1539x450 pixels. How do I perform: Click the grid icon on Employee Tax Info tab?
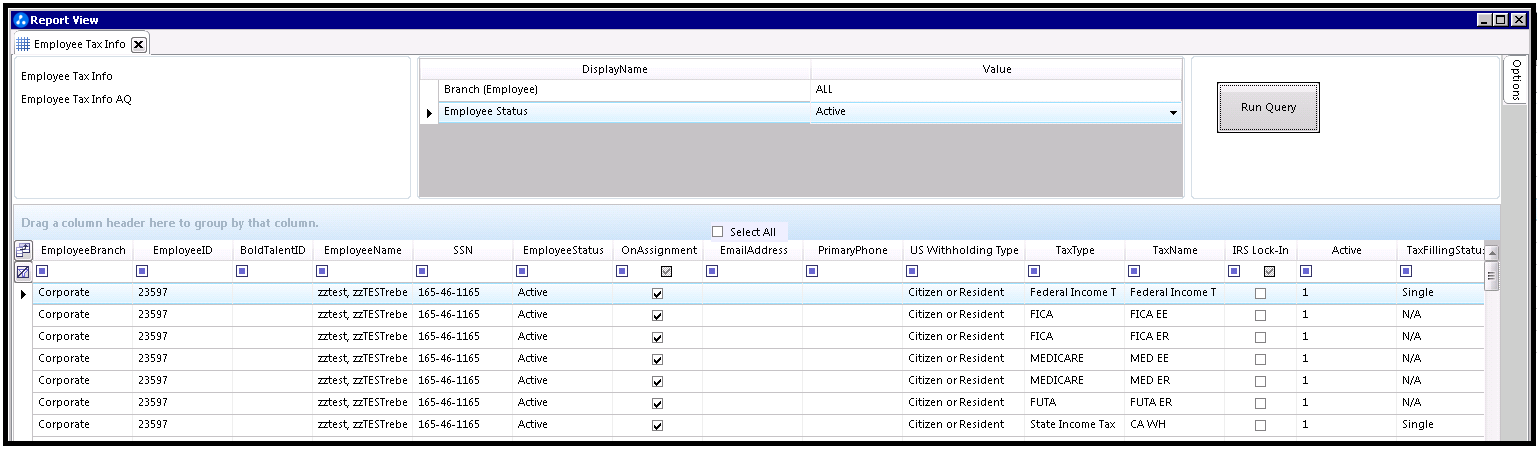click(23, 44)
